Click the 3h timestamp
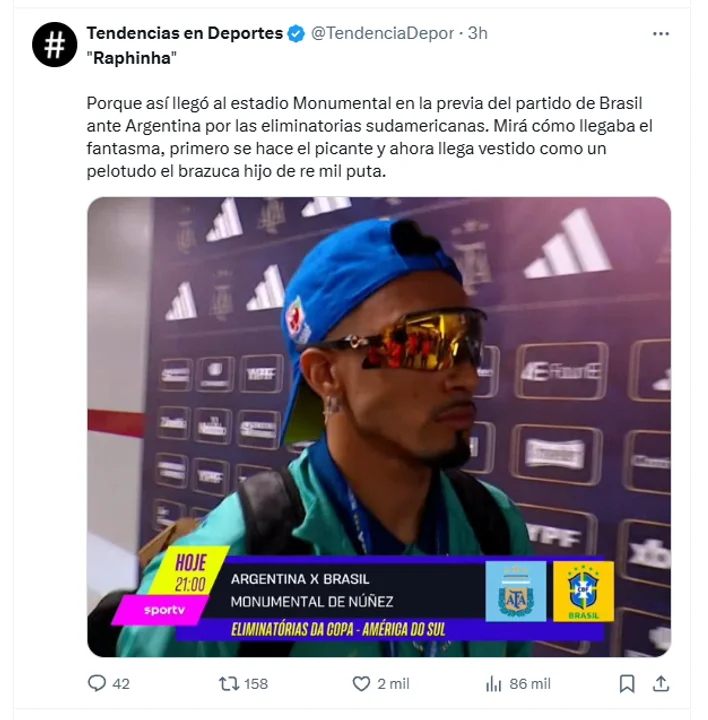 point(478,33)
